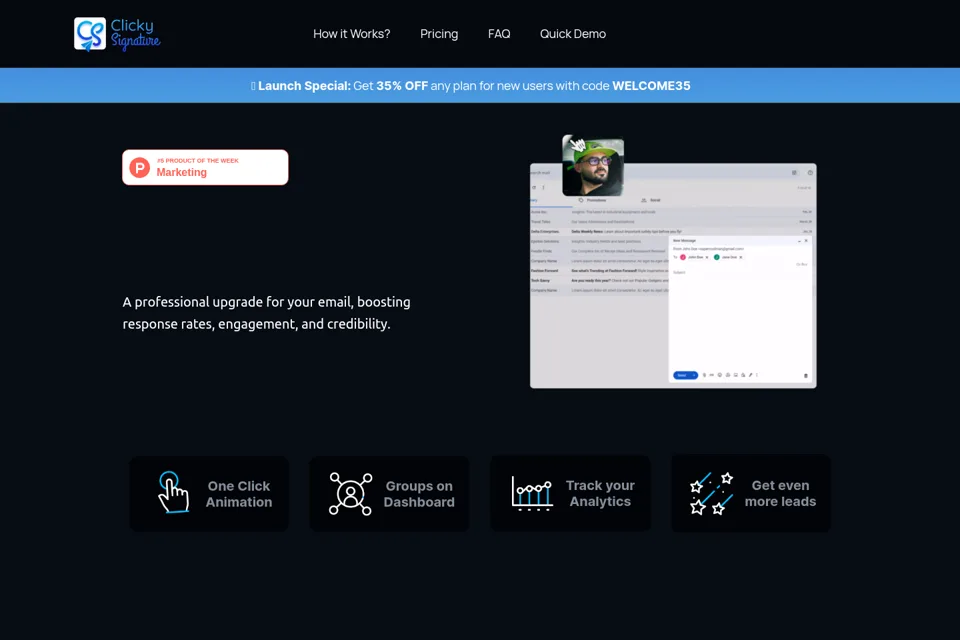960x640 pixels.
Task: Select the Groups on Dashboard label
Action: (419, 494)
